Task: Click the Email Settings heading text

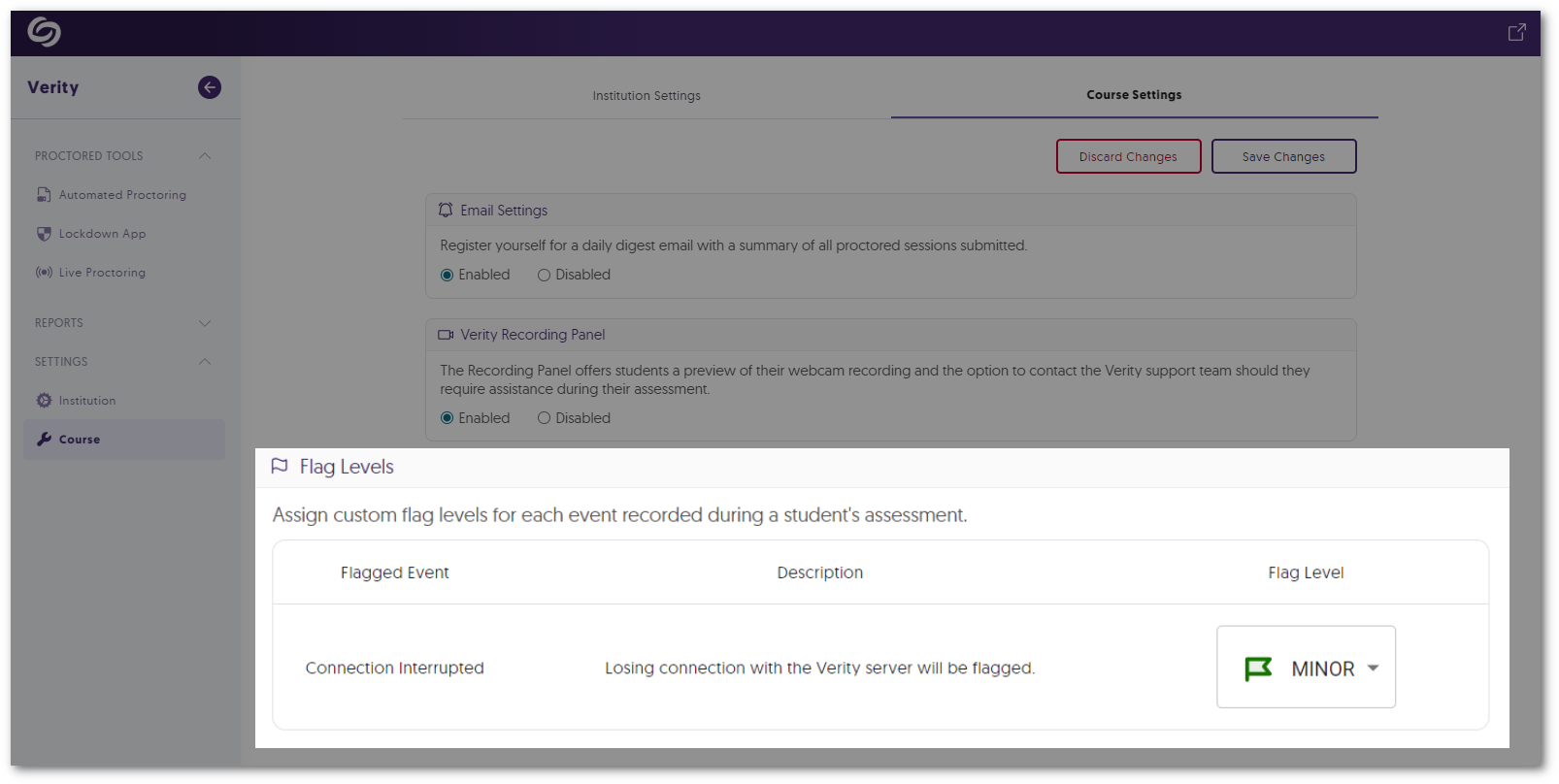Action: tap(504, 211)
